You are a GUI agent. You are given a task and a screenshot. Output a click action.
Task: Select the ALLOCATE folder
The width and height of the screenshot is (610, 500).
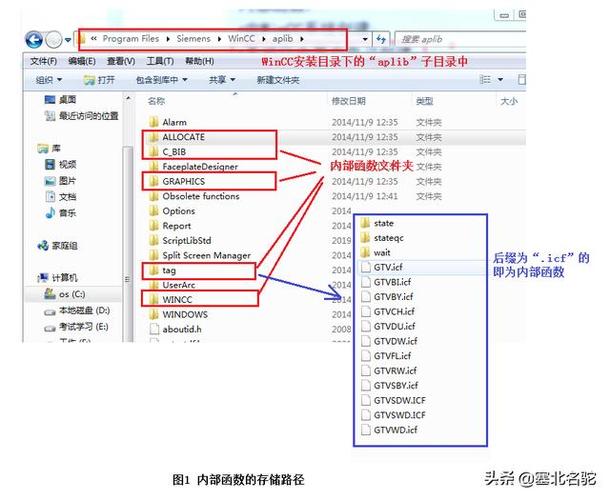point(177,137)
